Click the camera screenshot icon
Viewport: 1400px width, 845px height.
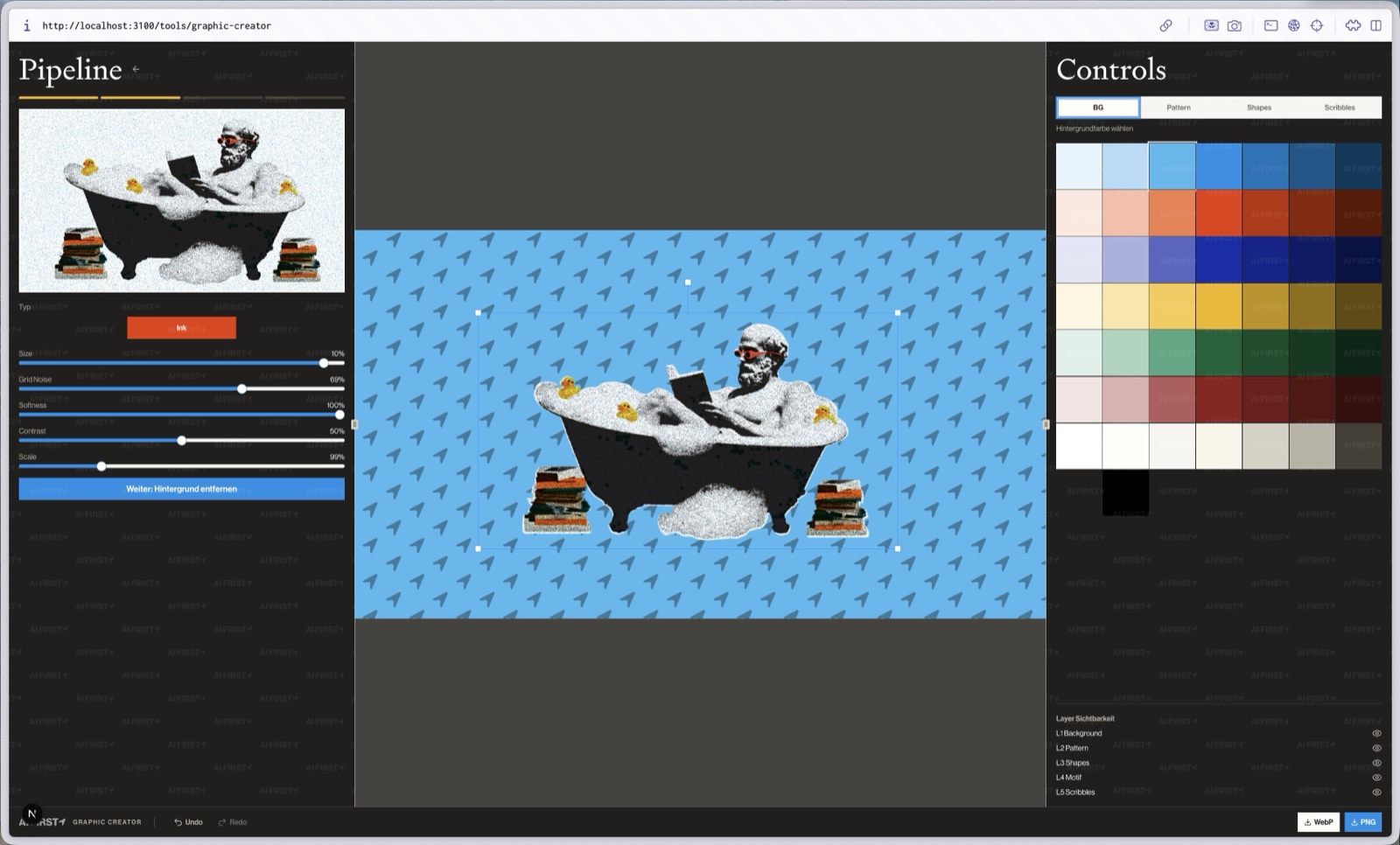[x=1235, y=25]
